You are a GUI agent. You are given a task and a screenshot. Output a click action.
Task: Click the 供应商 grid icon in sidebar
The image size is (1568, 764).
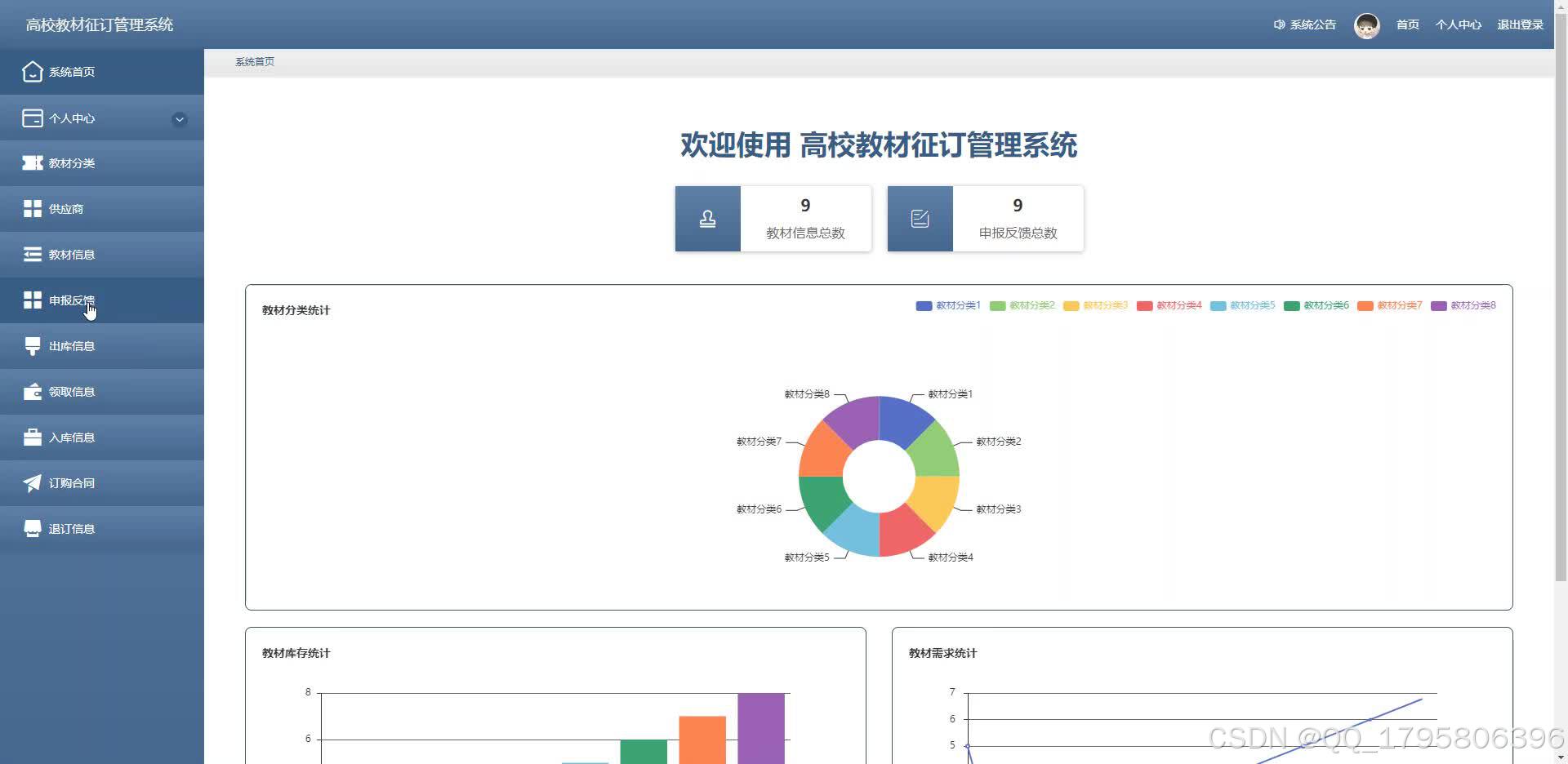pos(32,208)
